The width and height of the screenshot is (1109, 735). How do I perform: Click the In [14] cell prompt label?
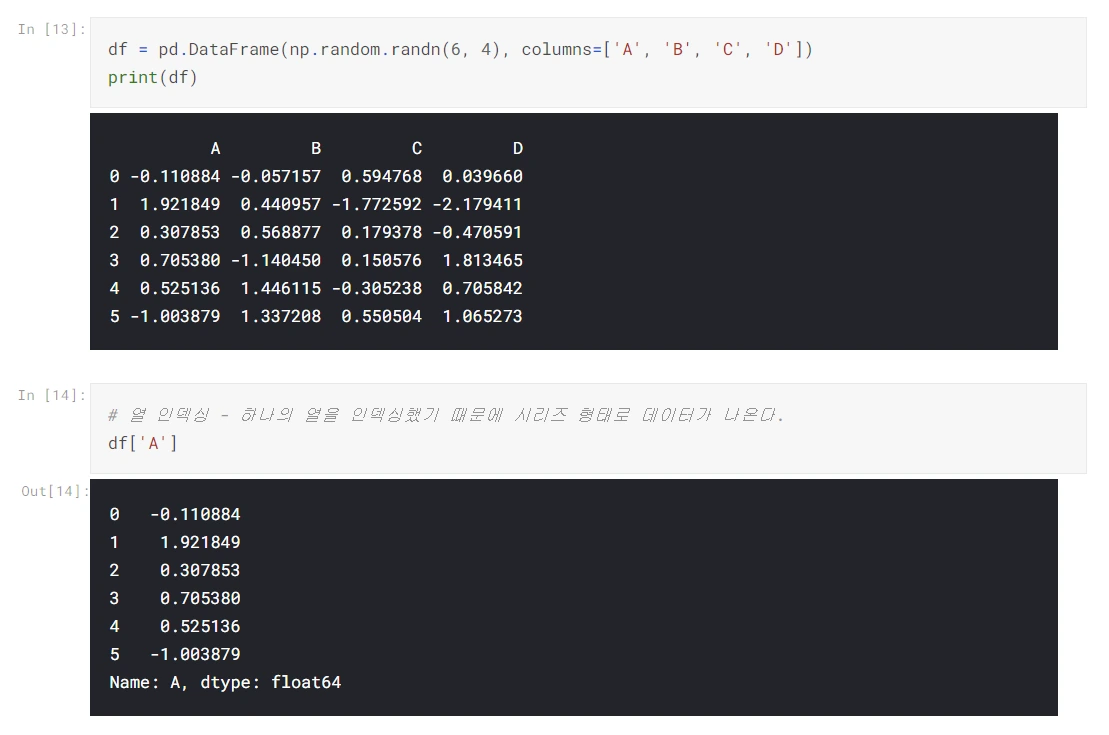point(52,395)
